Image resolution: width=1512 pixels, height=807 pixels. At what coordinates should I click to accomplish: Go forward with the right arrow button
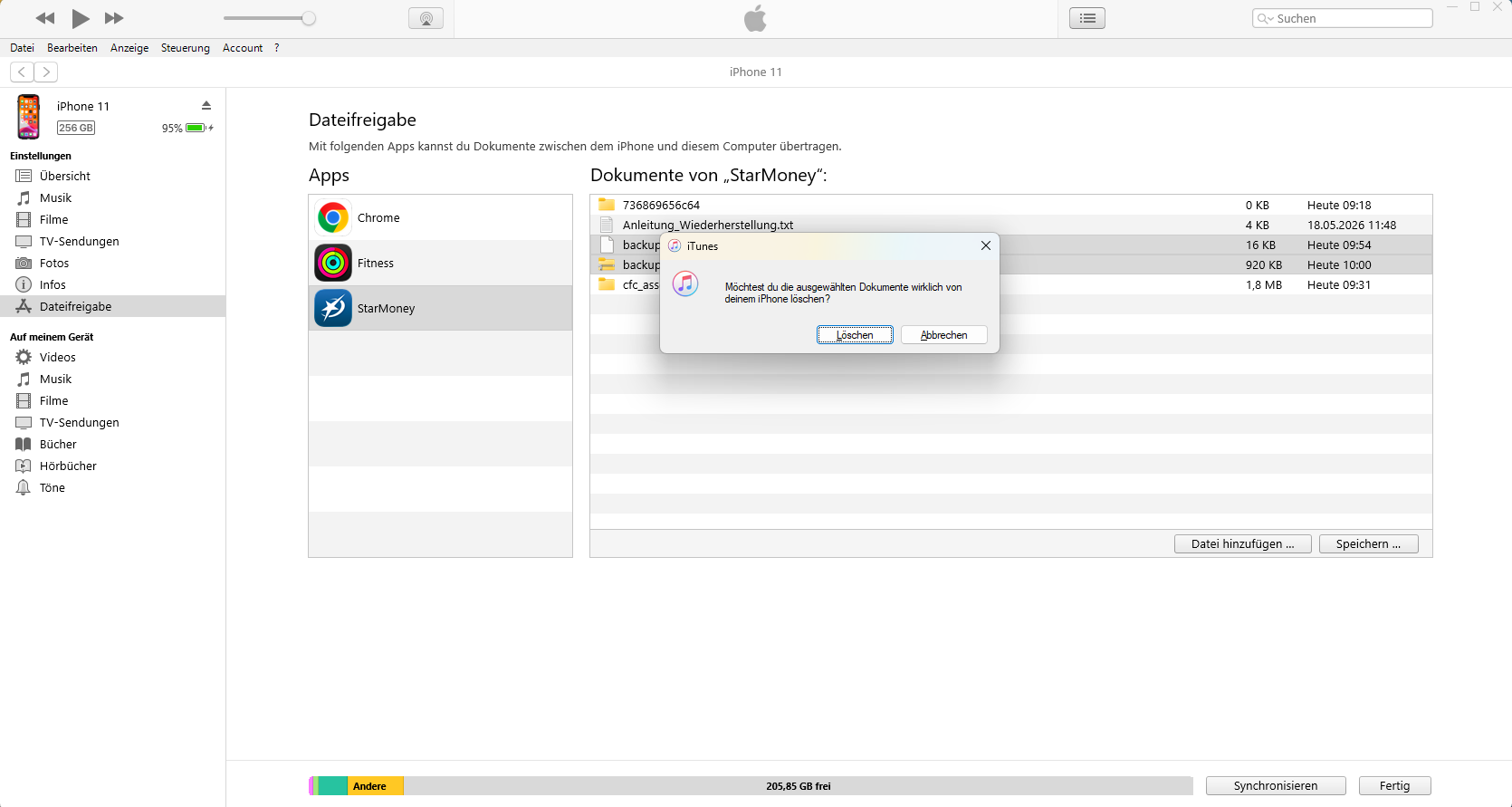[x=46, y=72]
